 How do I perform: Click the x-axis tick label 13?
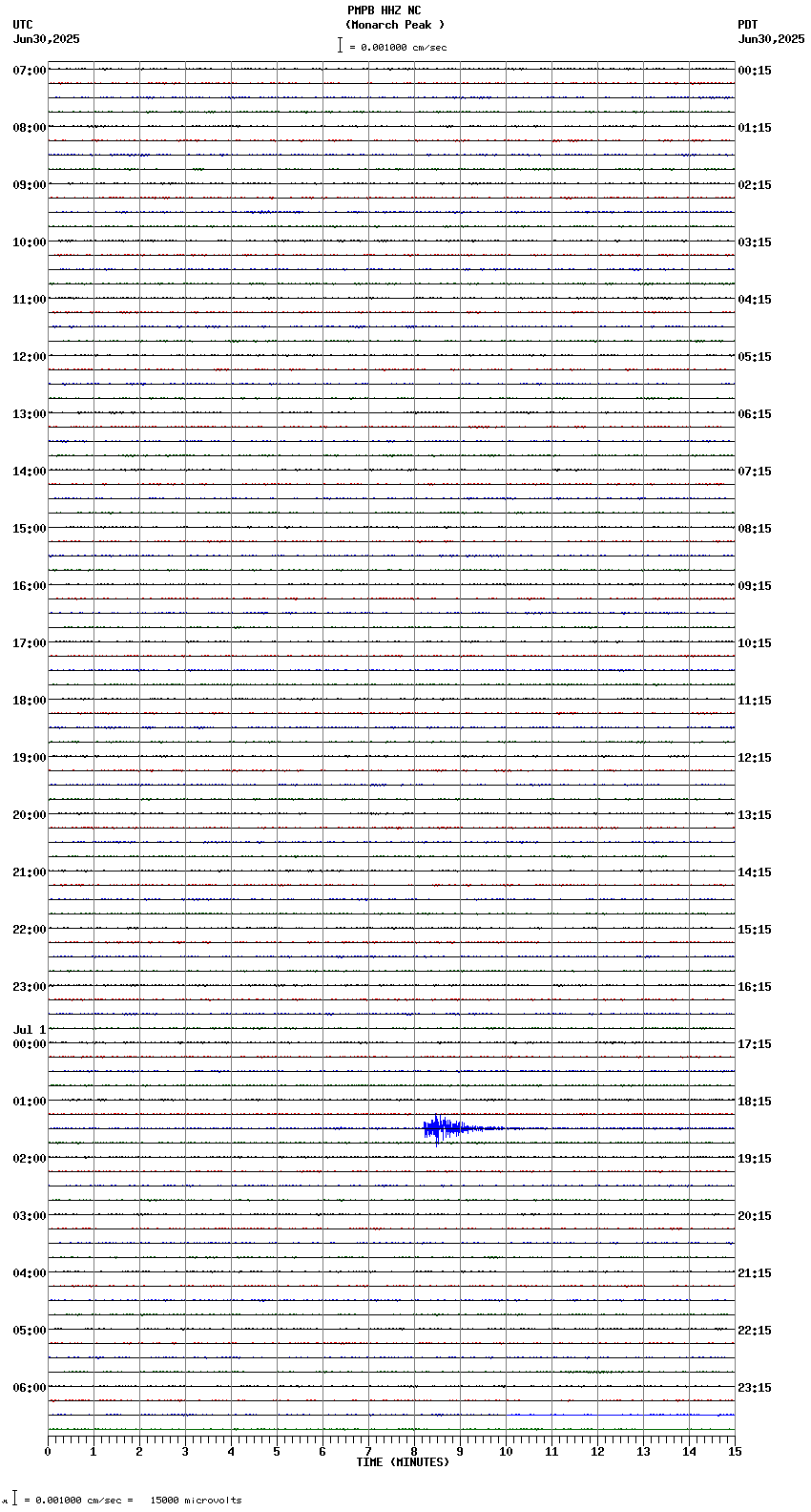tap(643, 1452)
